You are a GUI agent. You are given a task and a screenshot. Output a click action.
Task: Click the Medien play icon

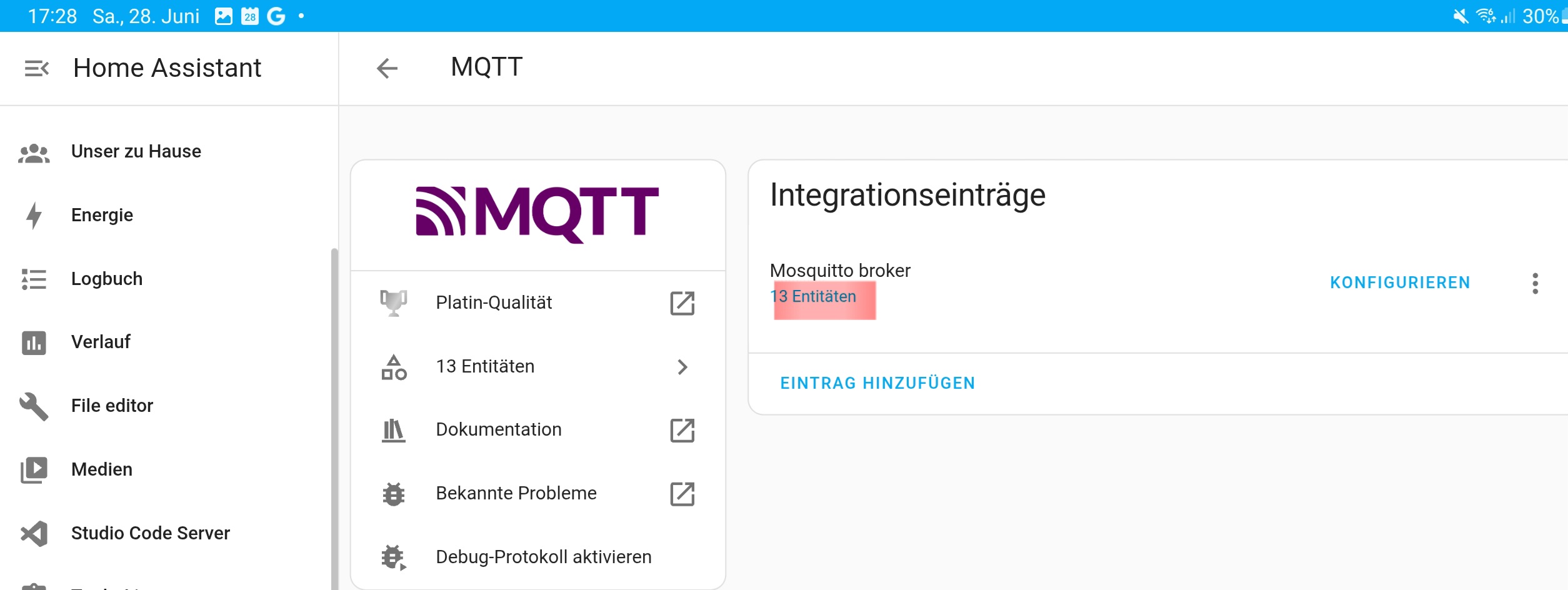[34, 470]
